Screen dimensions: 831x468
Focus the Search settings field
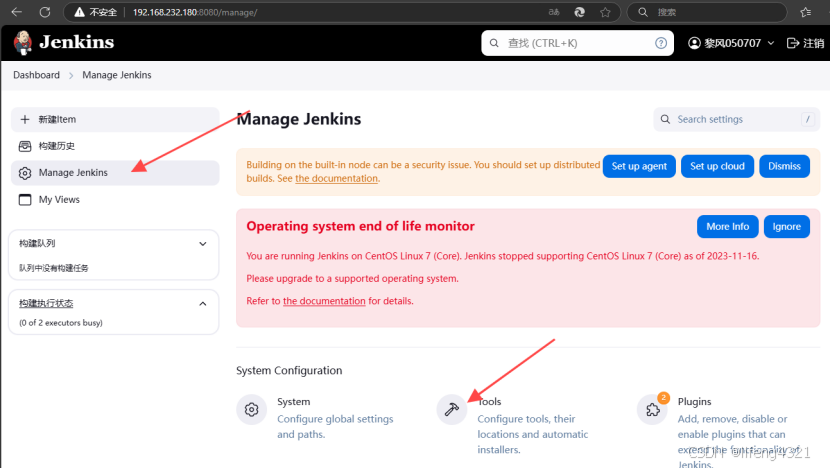737,119
